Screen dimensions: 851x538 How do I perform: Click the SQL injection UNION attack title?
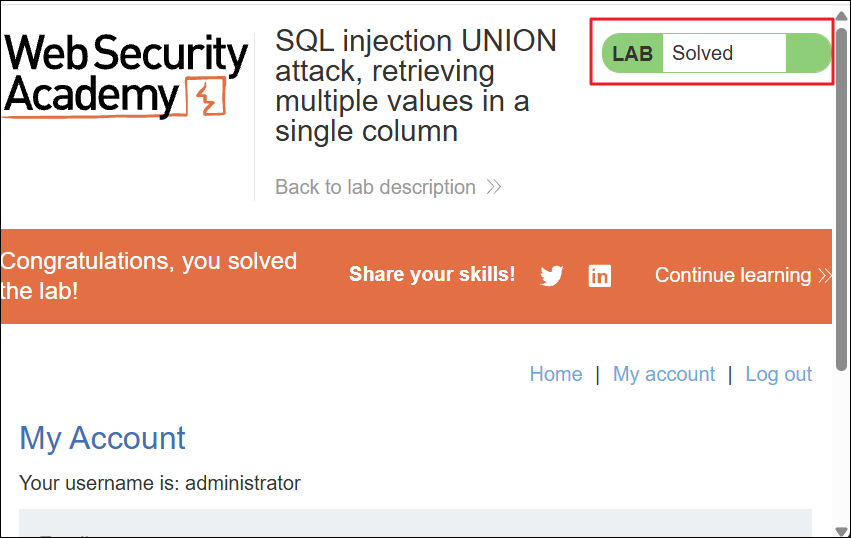point(416,86)
